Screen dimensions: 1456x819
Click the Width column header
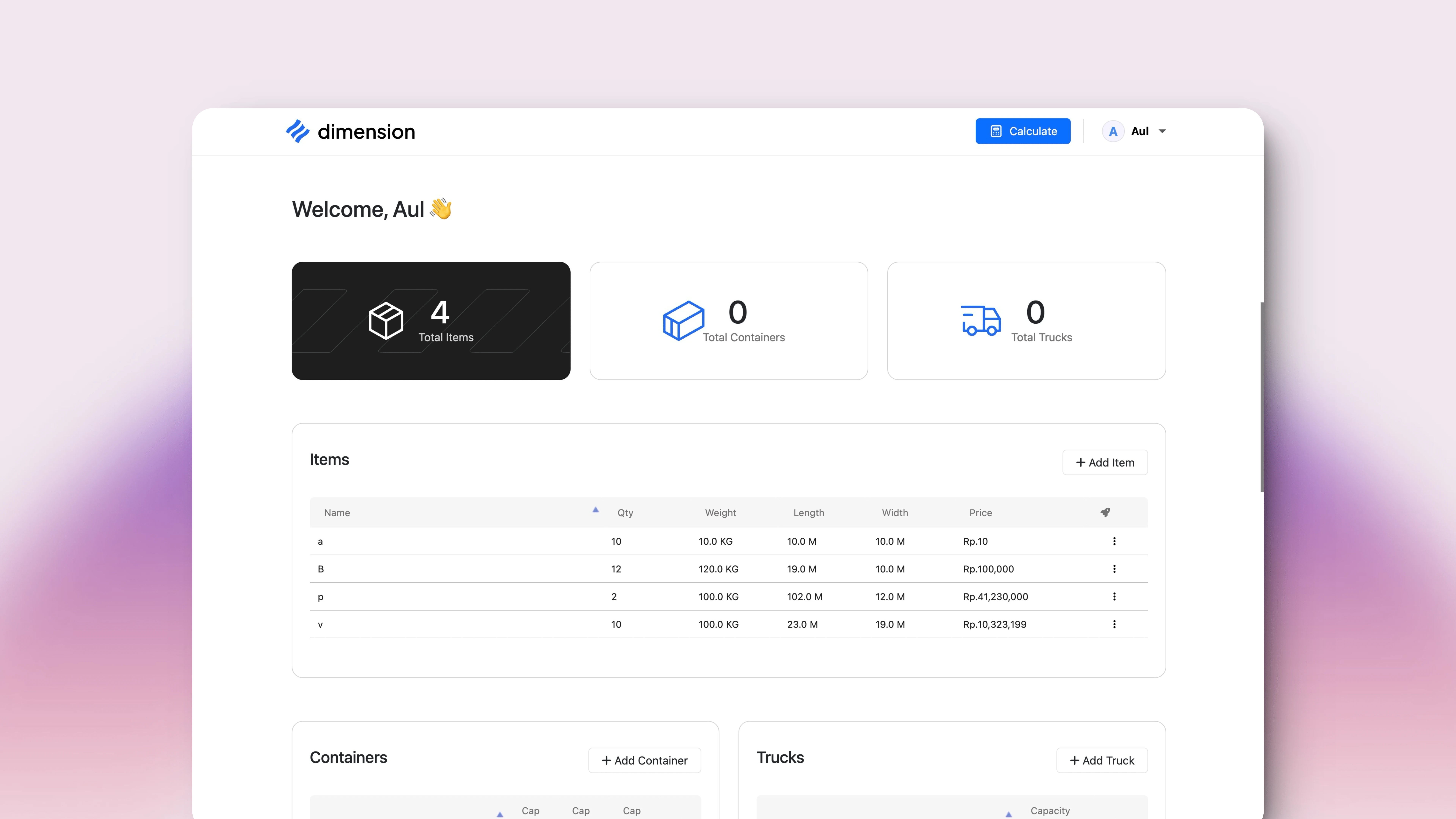click(x=895, y=513)
